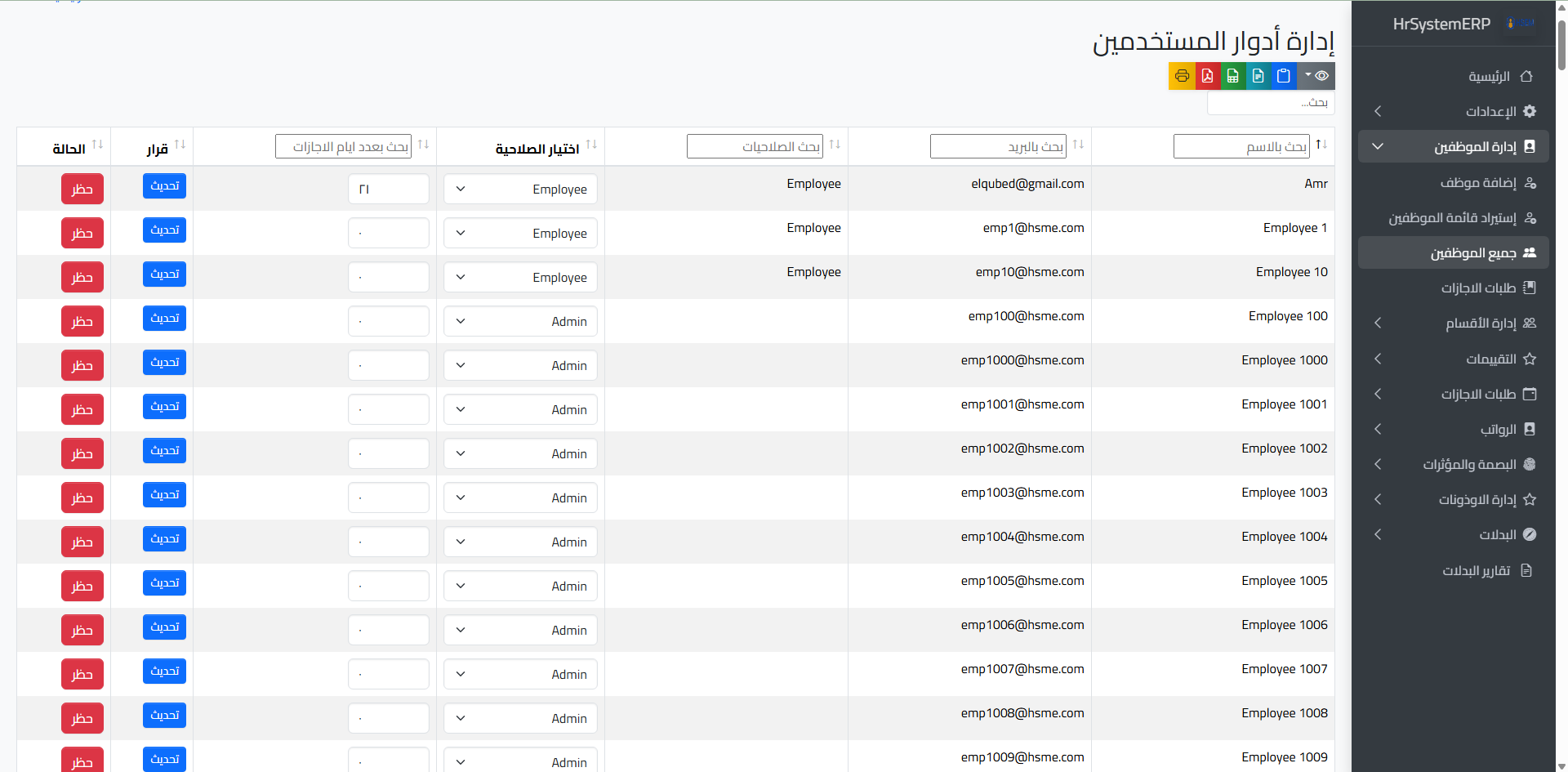Click the add-user icon beside إضافة موظف

[x=1530, y=183]
